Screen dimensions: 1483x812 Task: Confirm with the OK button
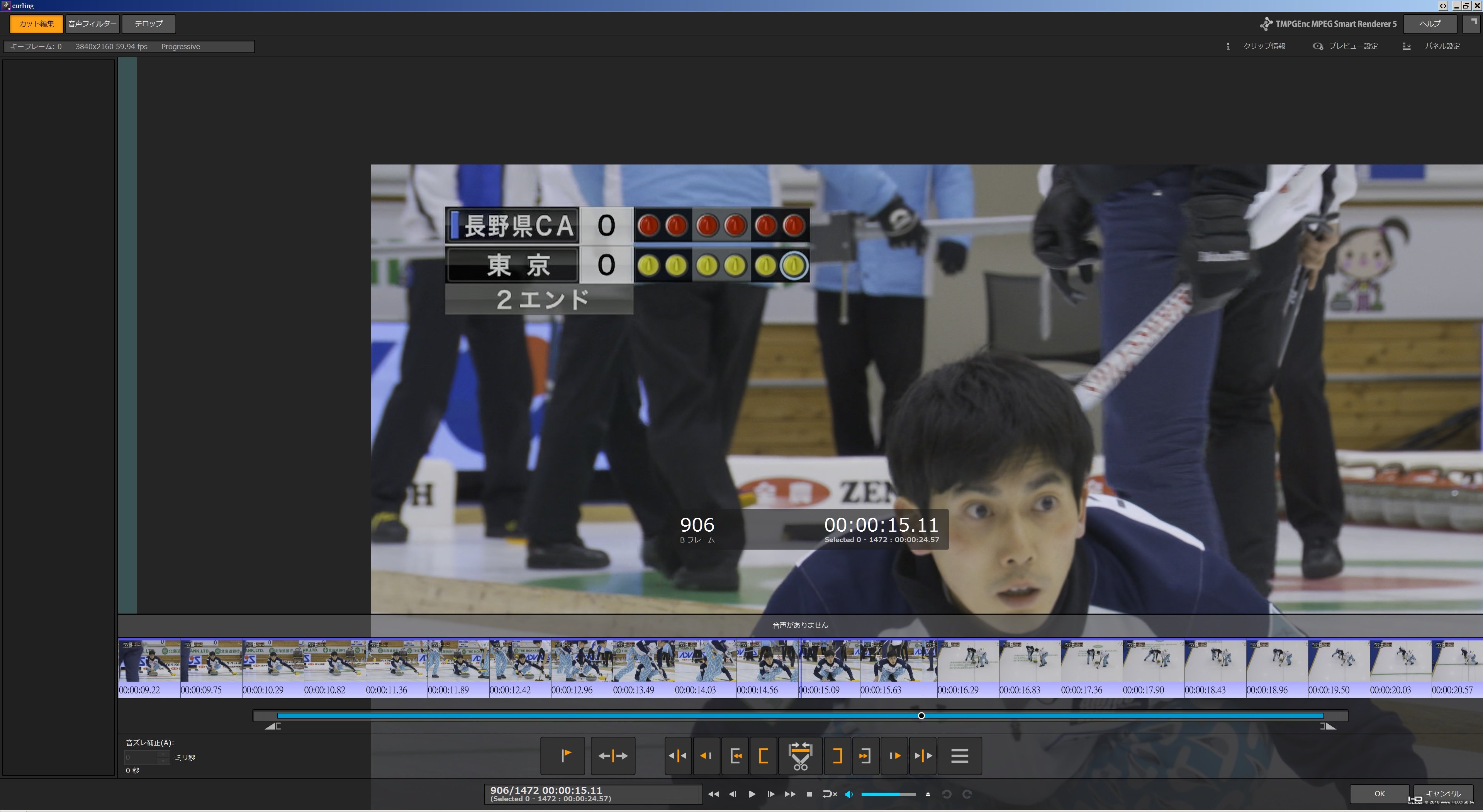point(1379,793)
